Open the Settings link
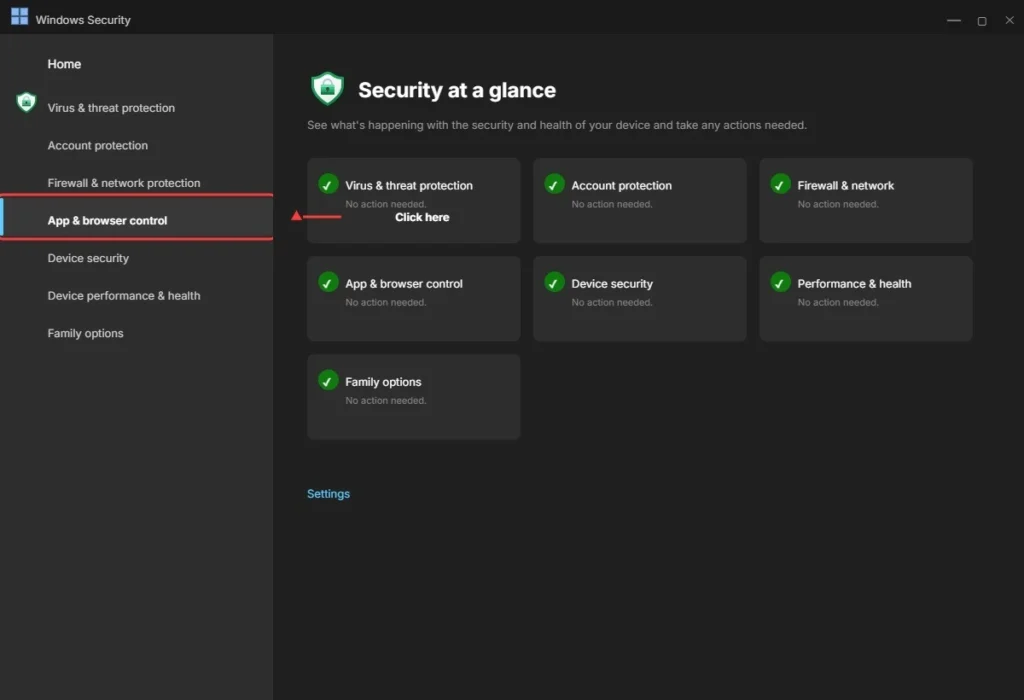Screen dimensions: 1024x700 [328, 494]
